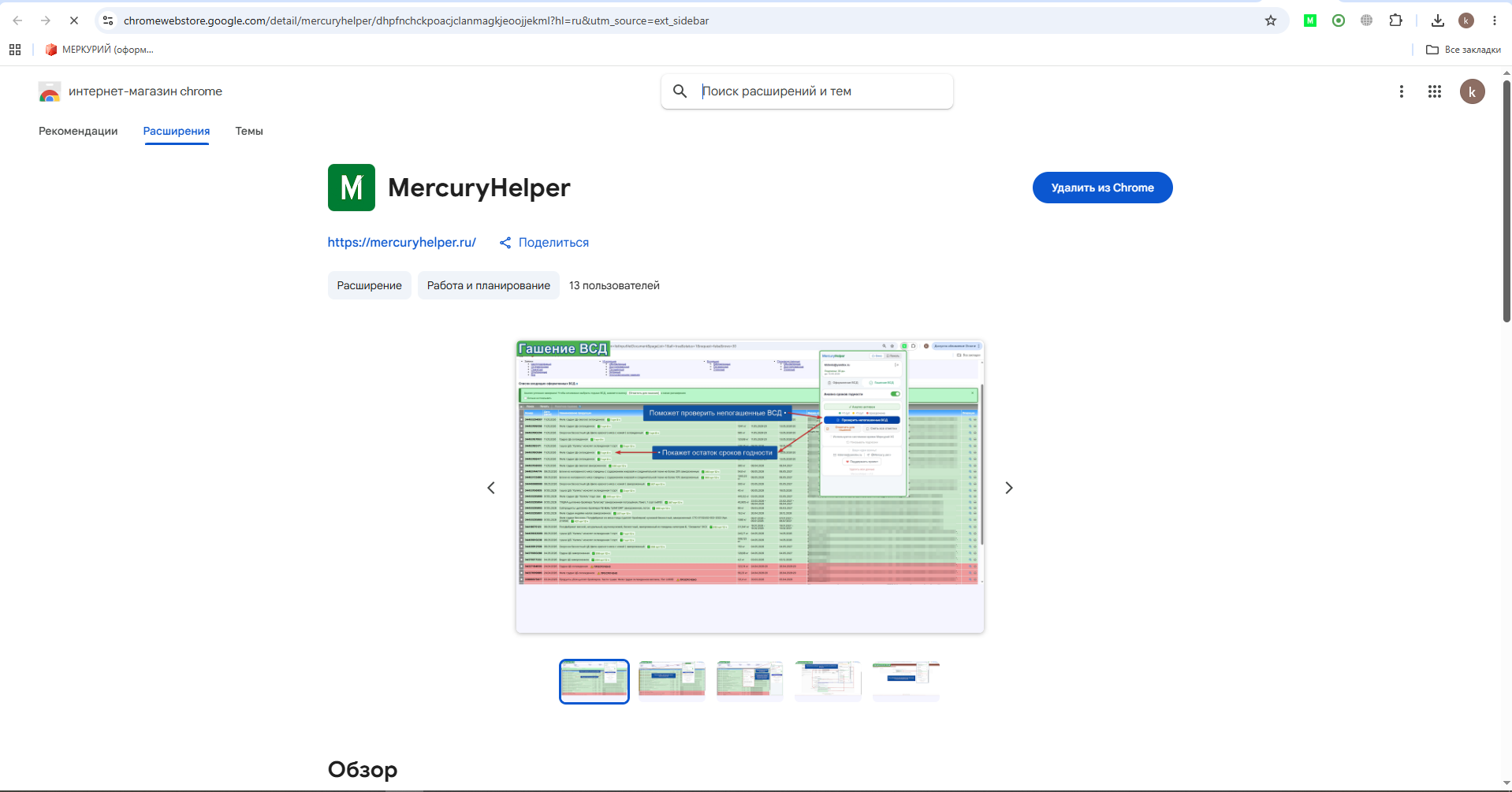Screen dimensions: 1512x792
Task: Click the search magnifier icon
Action: pos(680,91)
